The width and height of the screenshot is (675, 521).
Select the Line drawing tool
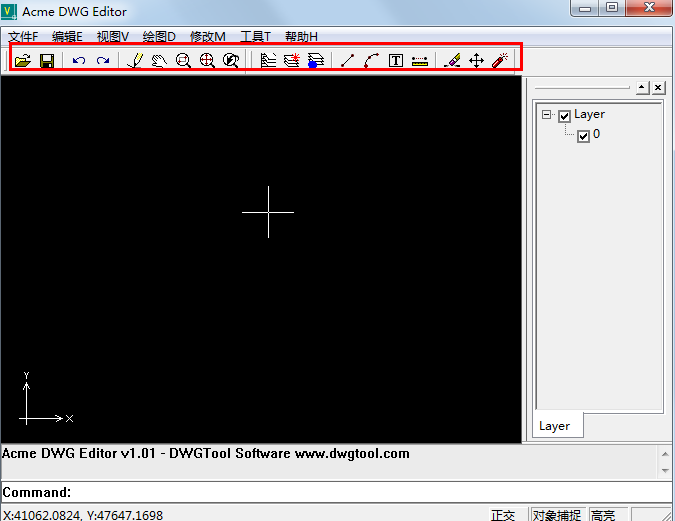click(347, 60)
